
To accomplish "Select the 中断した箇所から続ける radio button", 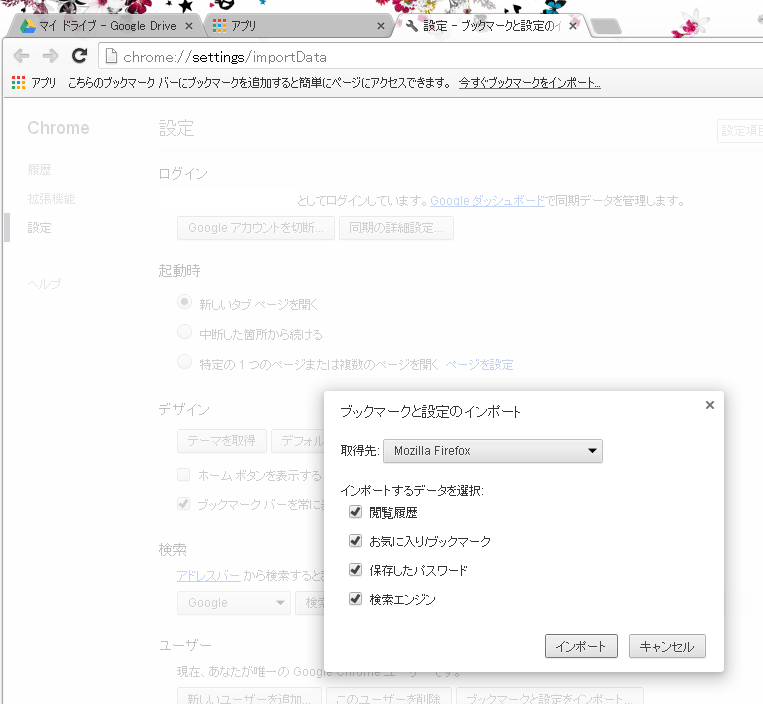I will pos(184,332).
